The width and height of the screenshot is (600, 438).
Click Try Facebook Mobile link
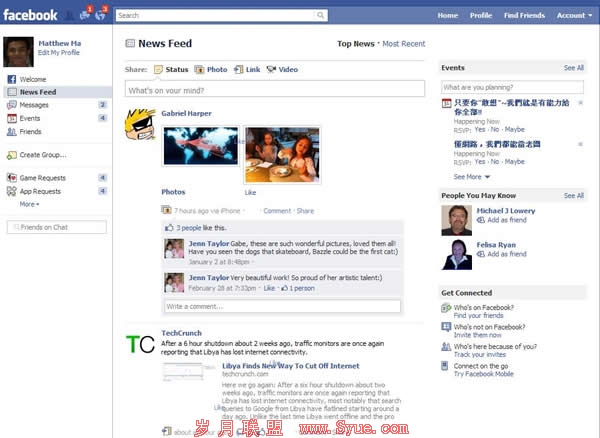point(484,374)
